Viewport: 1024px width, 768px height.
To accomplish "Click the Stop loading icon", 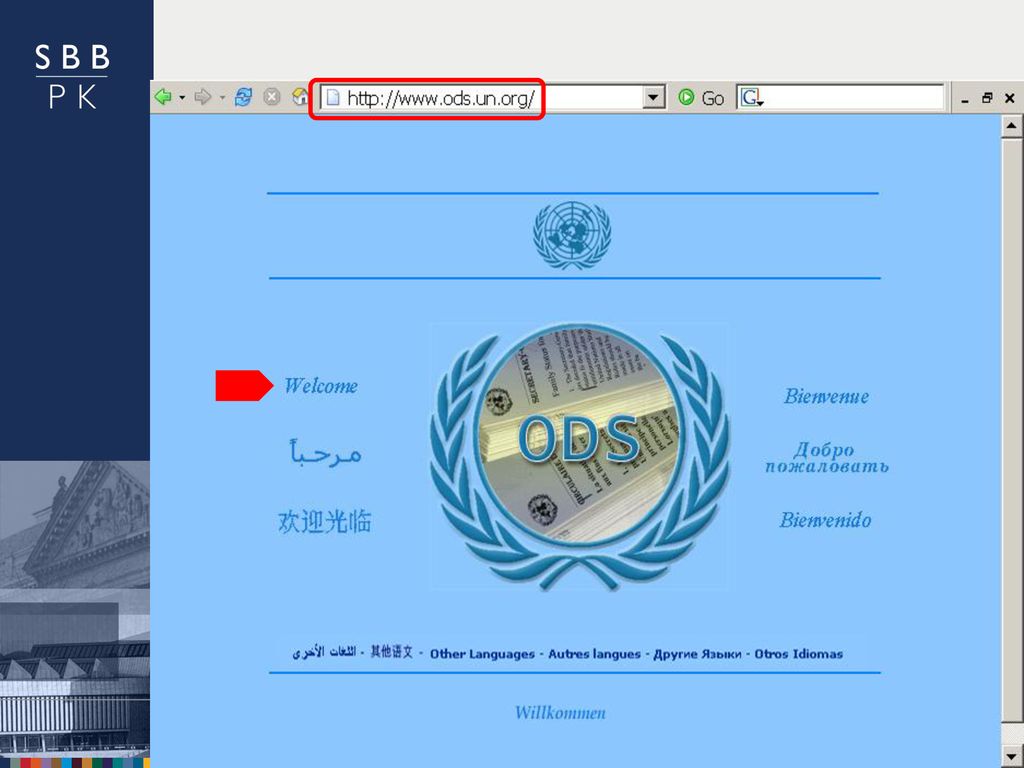I will point(272,97).
